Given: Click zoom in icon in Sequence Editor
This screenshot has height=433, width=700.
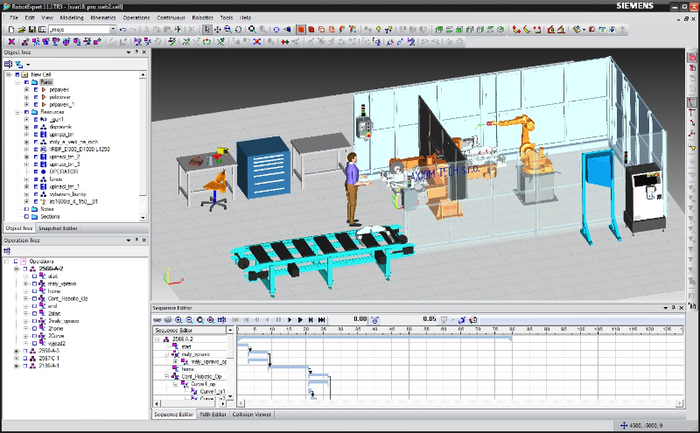Looking at the screenshot, I should (x=179, y=319).
